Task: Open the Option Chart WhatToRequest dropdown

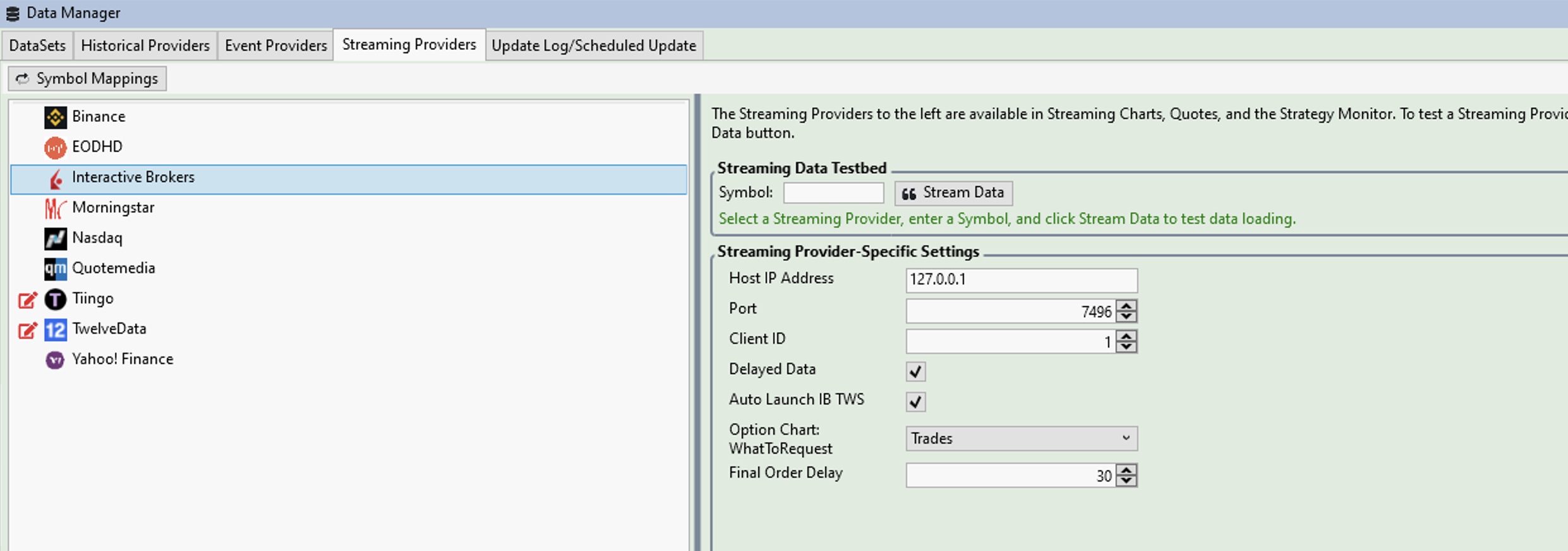Action: coord(1021,439)
